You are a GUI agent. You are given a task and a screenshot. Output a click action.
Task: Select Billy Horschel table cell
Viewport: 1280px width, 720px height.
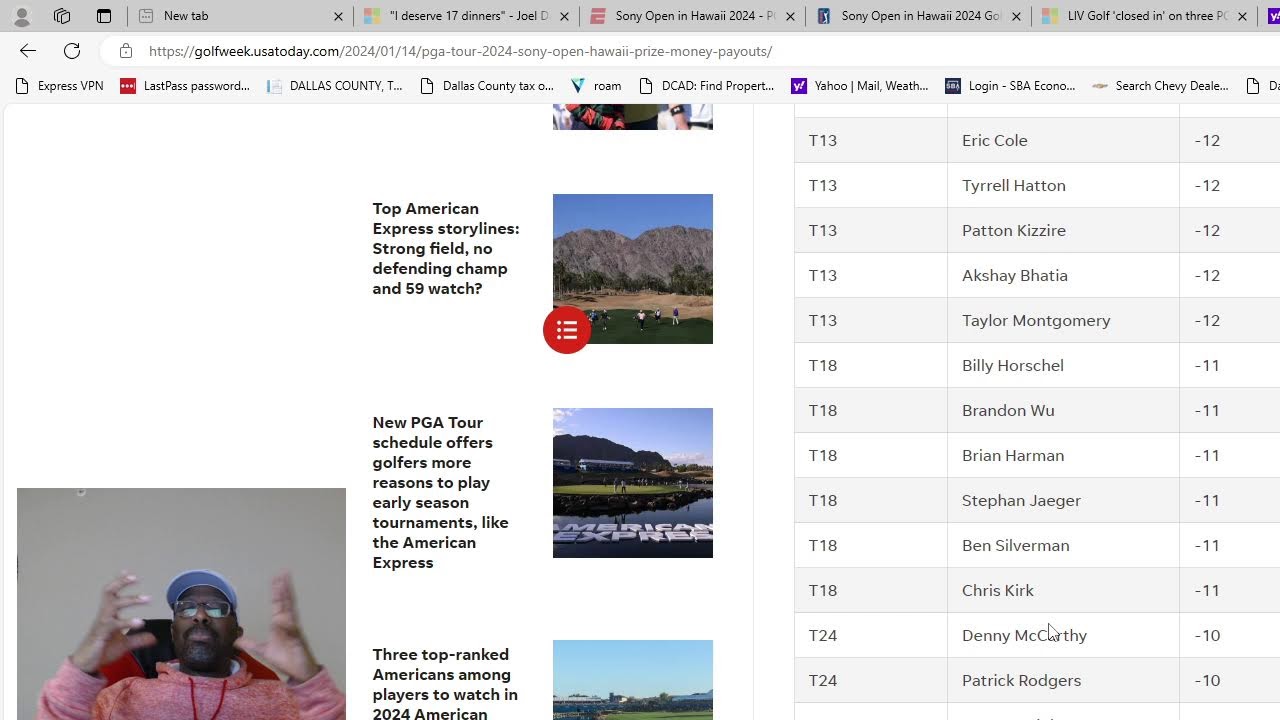pyautogui.click(x=1063, y=365)
